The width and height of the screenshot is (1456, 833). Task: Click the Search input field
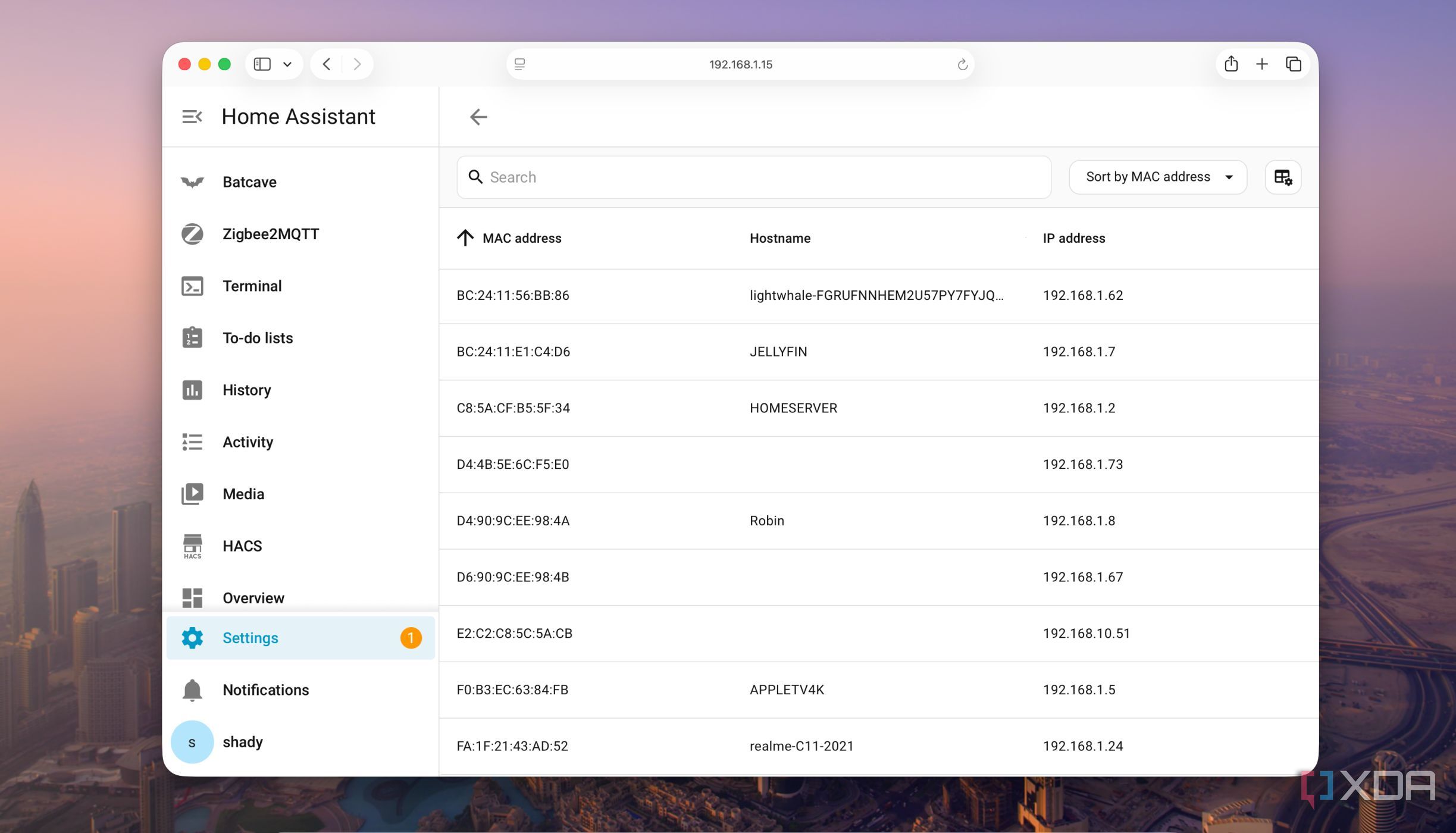754,177
